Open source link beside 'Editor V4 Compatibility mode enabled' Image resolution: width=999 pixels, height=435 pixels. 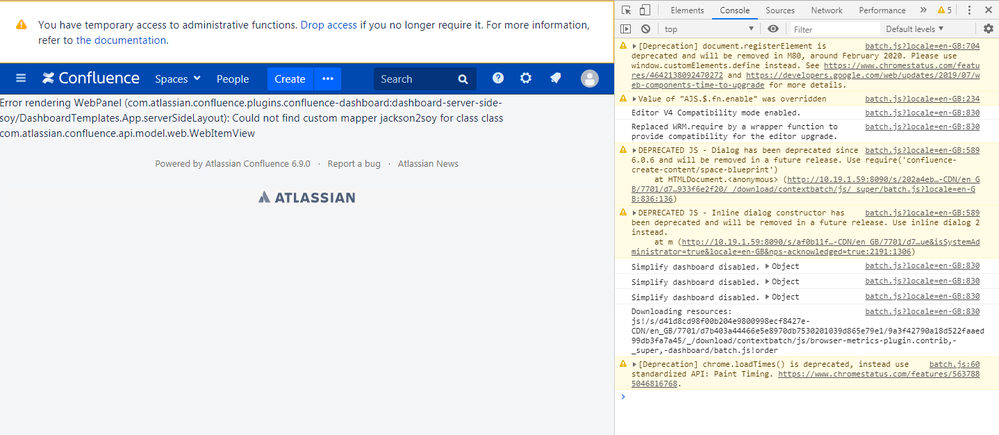[922, 113]
